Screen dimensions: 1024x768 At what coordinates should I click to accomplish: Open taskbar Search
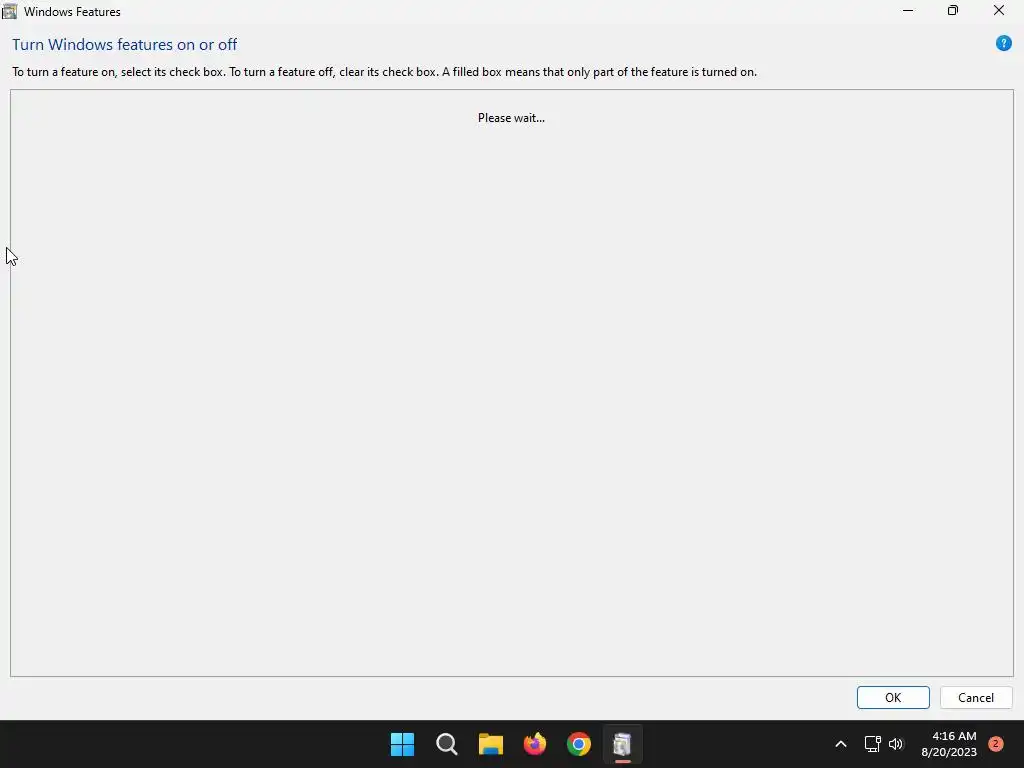click(x=447, y=744)
